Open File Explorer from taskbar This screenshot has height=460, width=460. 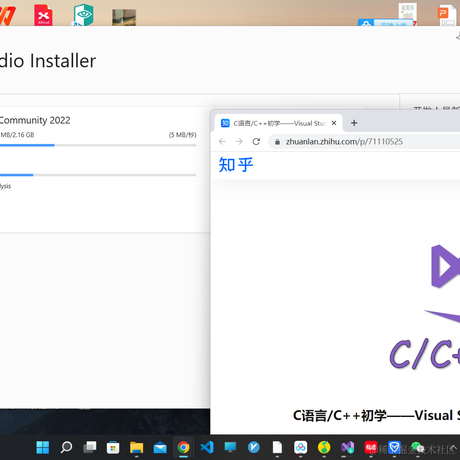point(137,447)
